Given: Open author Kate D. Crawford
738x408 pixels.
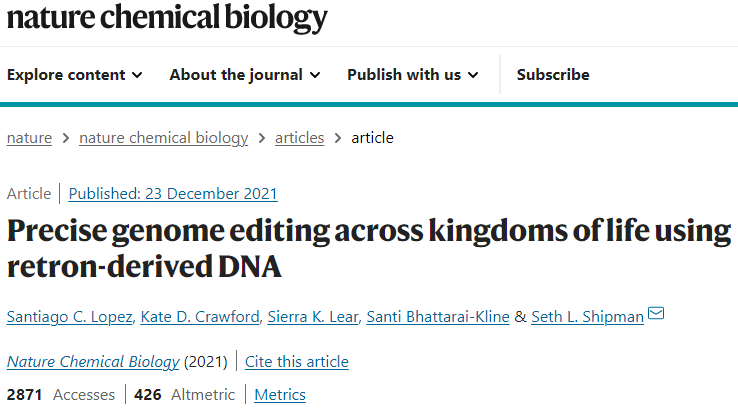Looking at the screenshot, I should (x=200, y=317).
